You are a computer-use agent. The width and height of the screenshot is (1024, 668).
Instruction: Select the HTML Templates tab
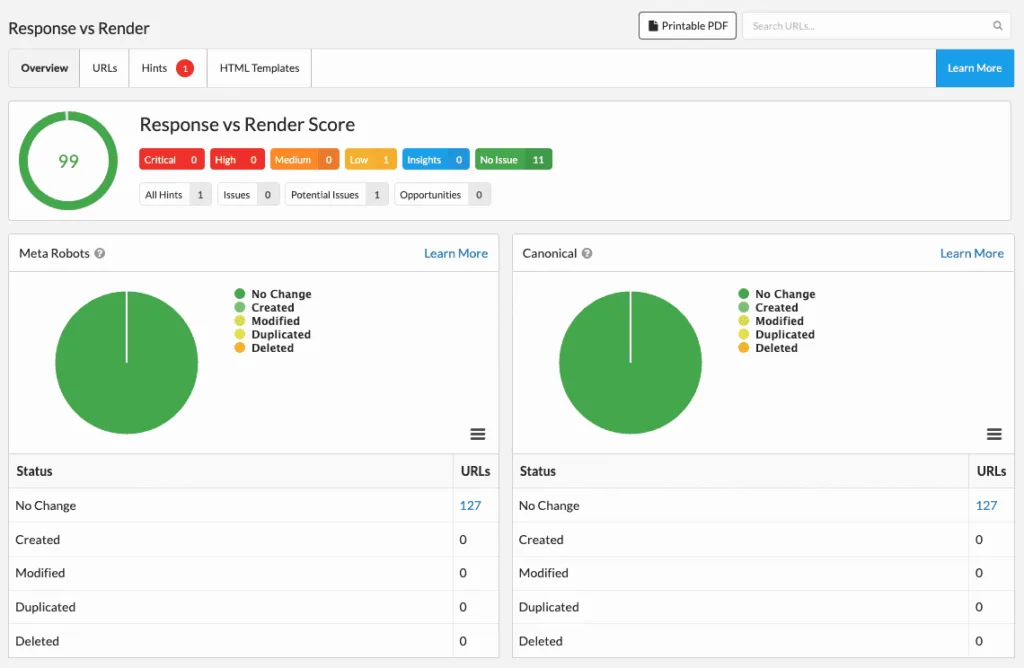point(258,67)
